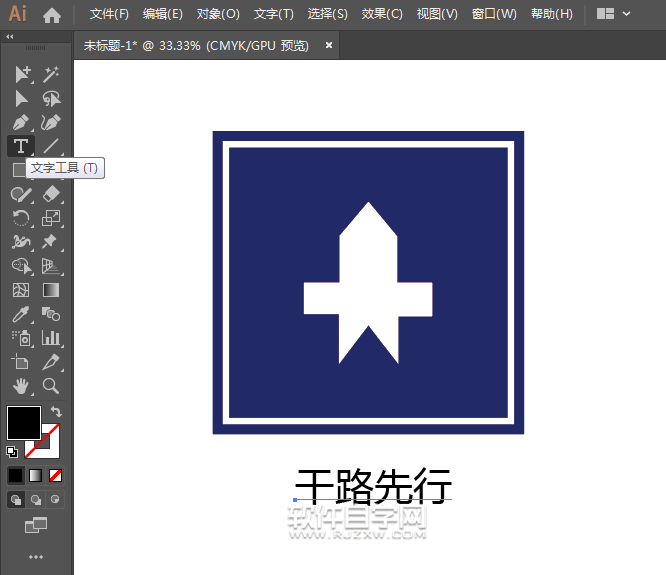Select the Magic Wand tool

click(51, 74)
